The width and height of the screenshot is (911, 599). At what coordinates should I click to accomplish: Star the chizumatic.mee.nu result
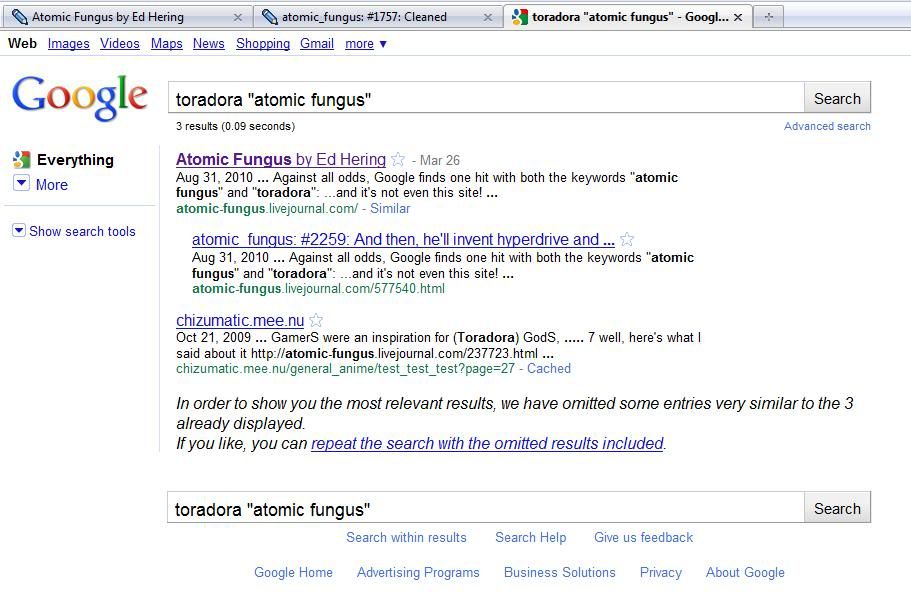click(x=316, y=320)
